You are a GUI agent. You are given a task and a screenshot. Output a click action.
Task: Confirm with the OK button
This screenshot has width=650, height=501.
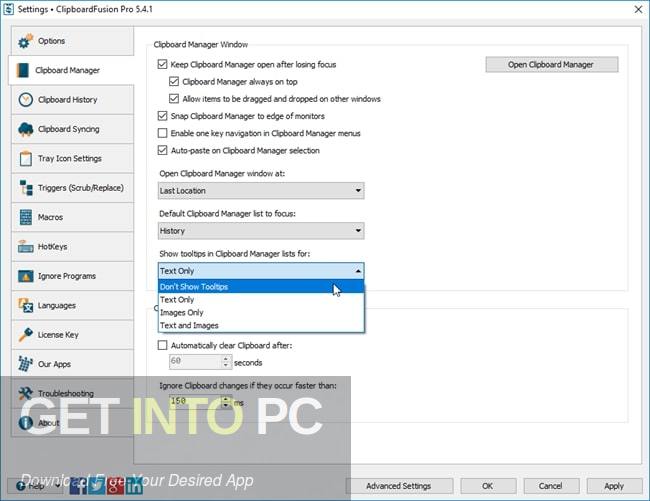coord(488,486)
